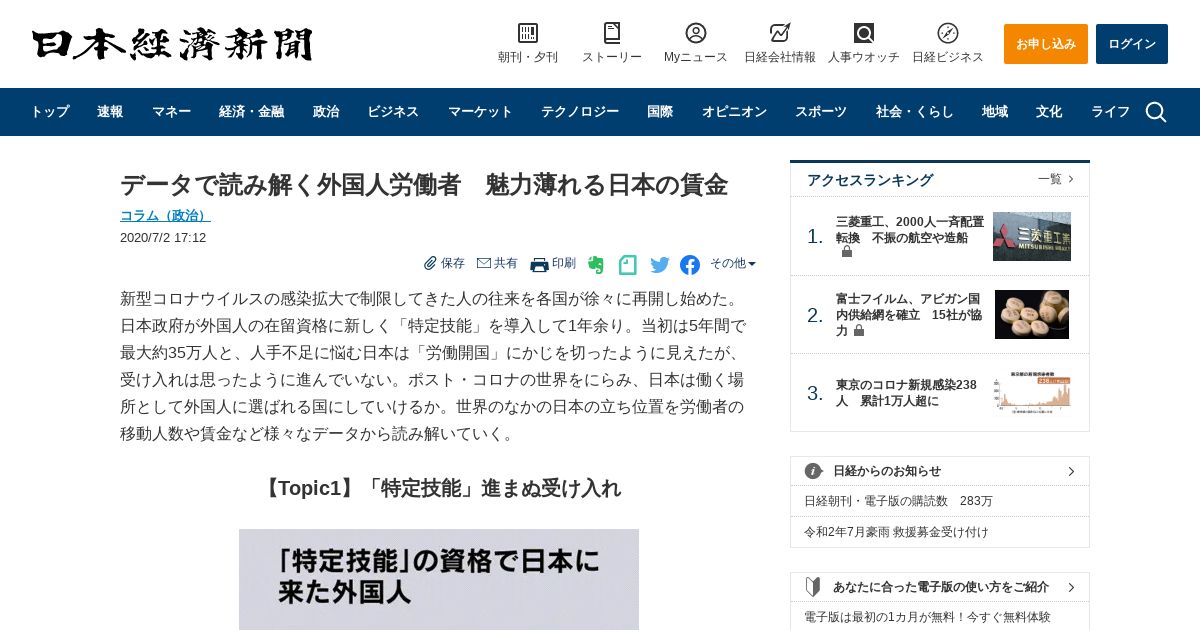This screenshot has height=630, width=1200.
Task: Go to the スポーツ navigation tab
Action: click(x=821, y=112)
